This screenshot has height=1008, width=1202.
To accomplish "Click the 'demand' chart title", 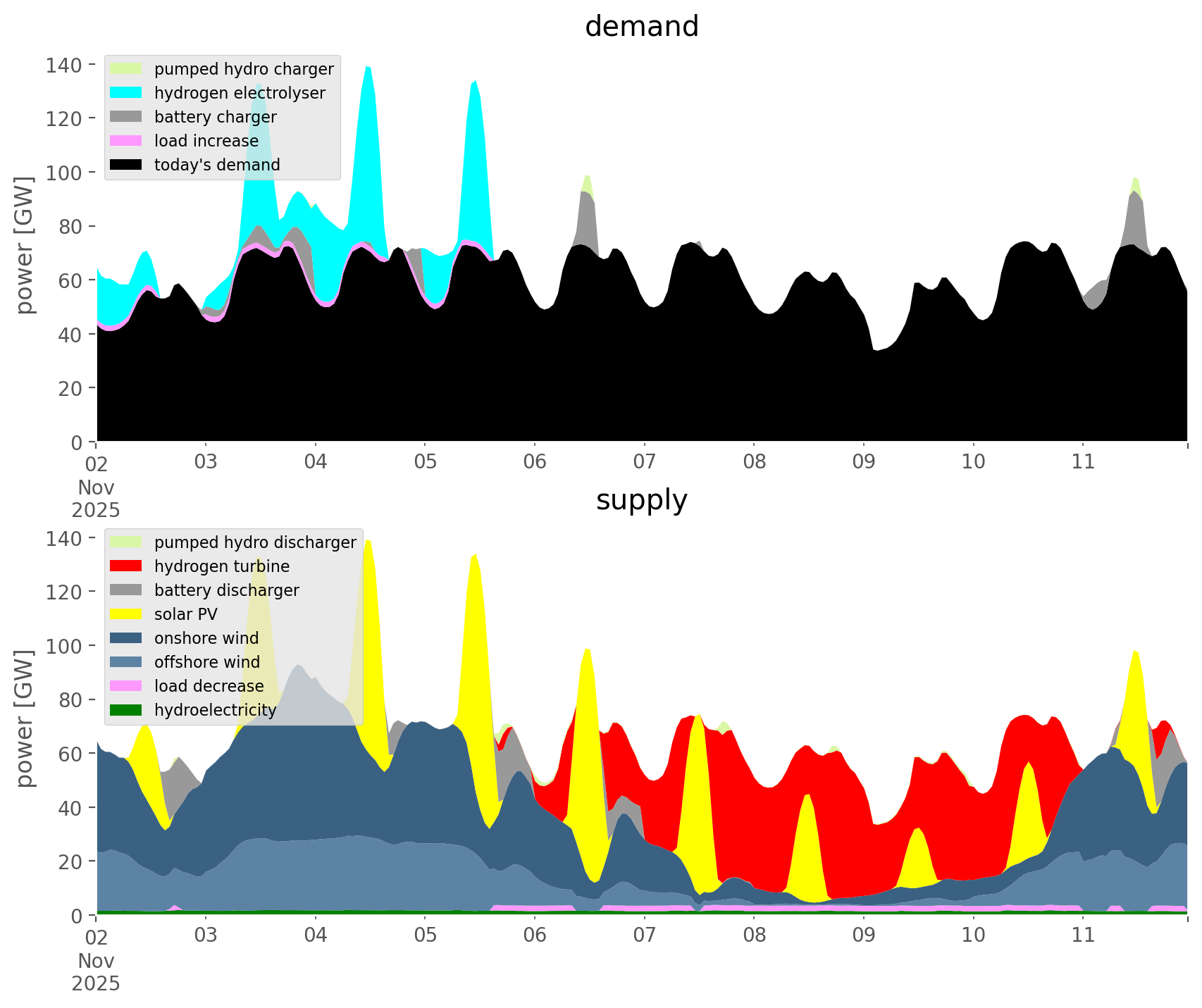I will tap(641, 27).
